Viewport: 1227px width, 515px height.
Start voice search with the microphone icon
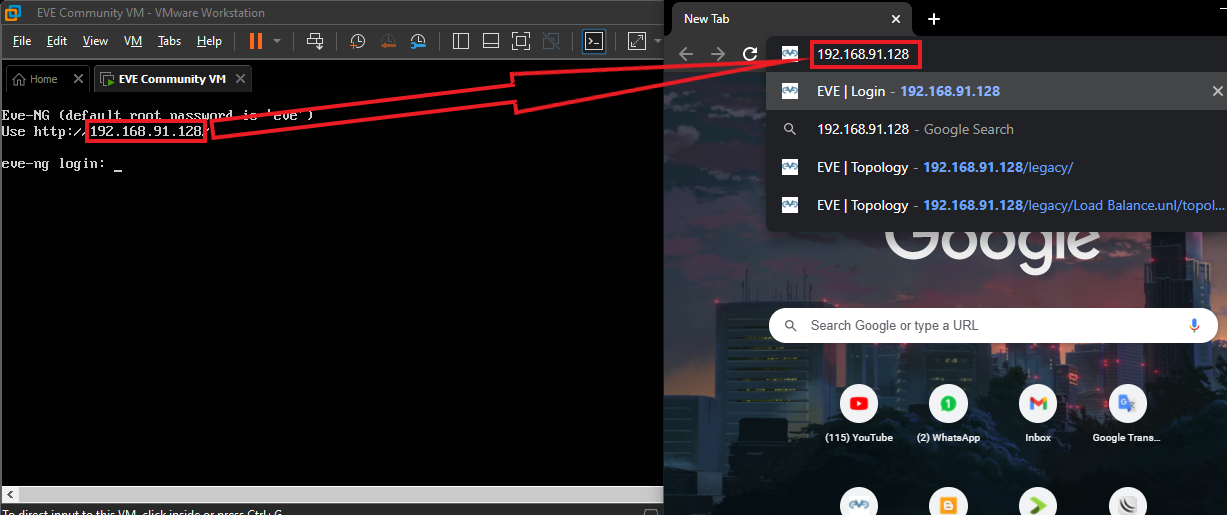1194,325
